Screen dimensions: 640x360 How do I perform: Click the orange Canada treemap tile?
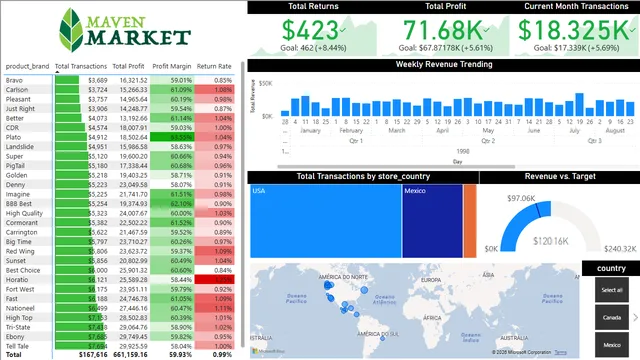tap(470, 221)
